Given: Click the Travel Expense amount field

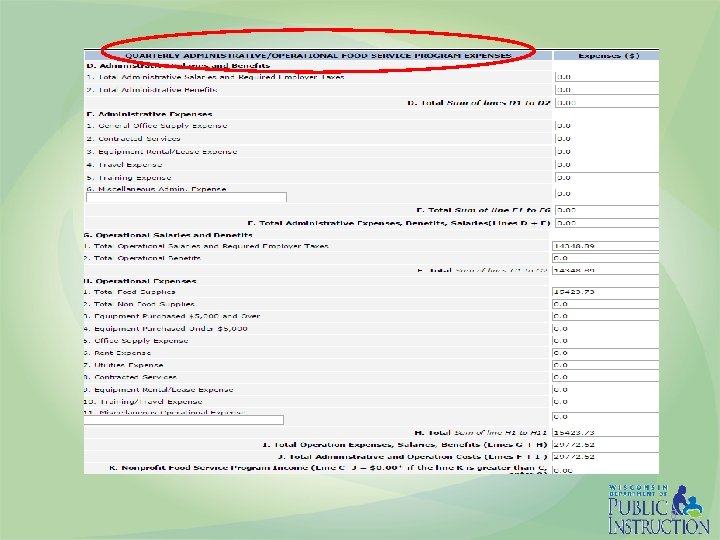Looking at the screenshot, I should [607, 165].
